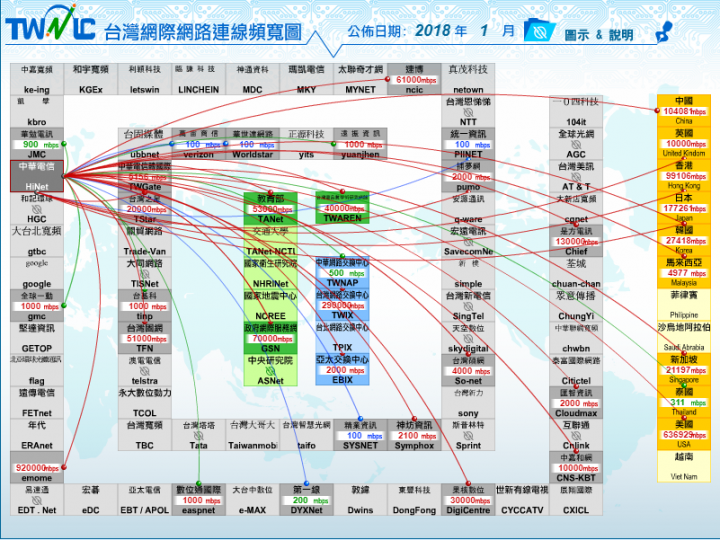
Task: Click the no-link icon in TISNet cell
Action: pyautogui.click(x=144, y=274)
